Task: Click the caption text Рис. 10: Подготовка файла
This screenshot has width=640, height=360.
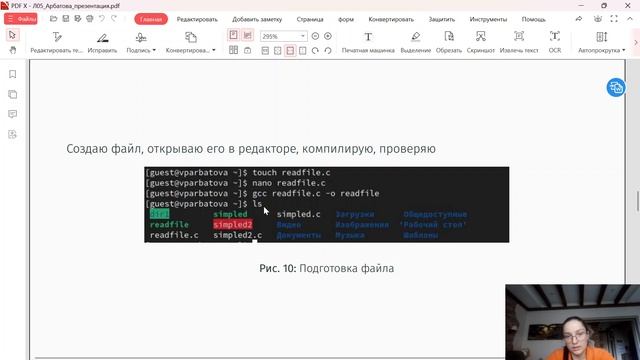Action: 327,269
